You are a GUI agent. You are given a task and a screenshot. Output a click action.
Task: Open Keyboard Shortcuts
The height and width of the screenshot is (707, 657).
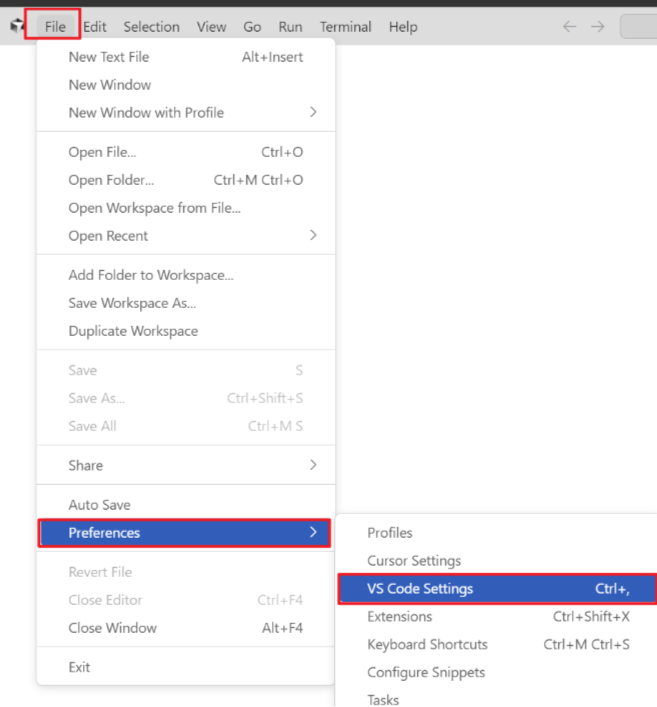[497, 645]
